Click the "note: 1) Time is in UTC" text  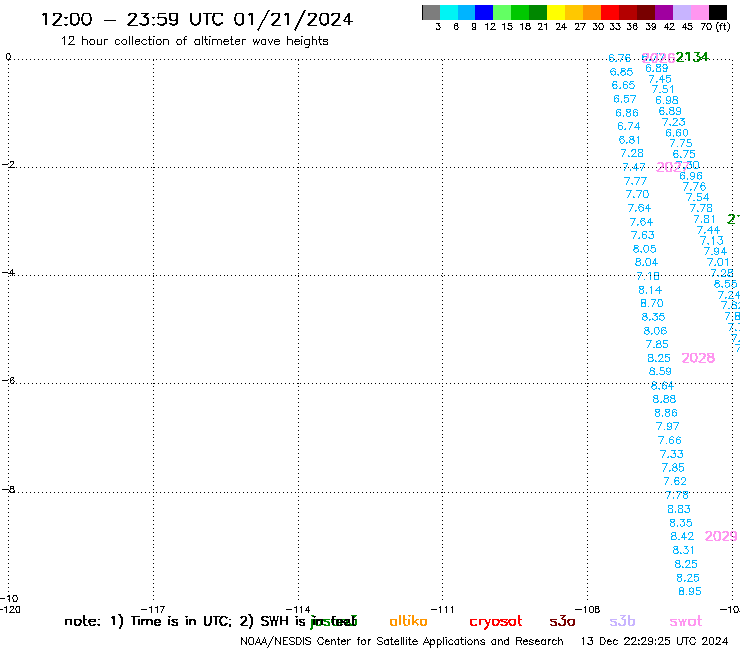(148, 621)
